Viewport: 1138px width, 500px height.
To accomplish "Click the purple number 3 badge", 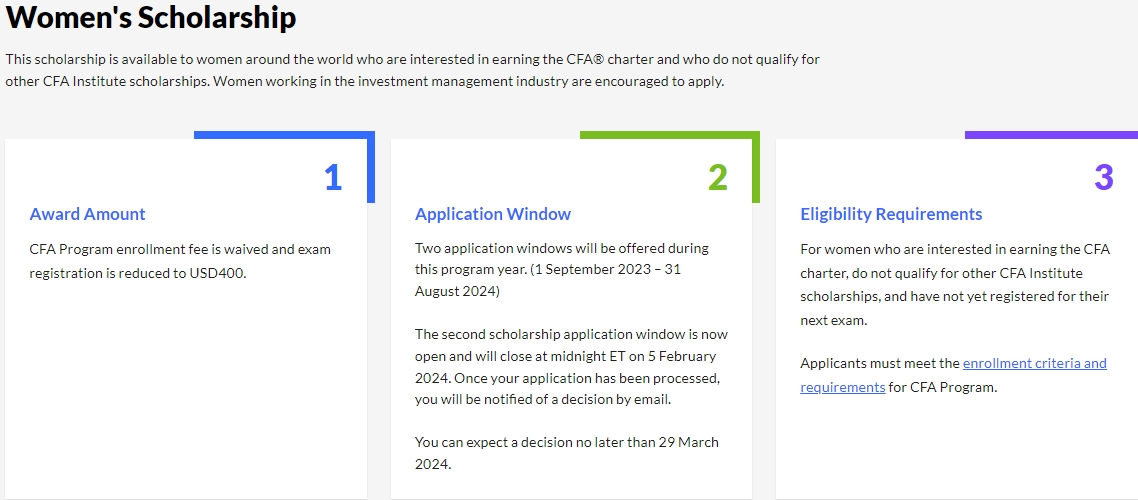I will tap(1103, 177).
